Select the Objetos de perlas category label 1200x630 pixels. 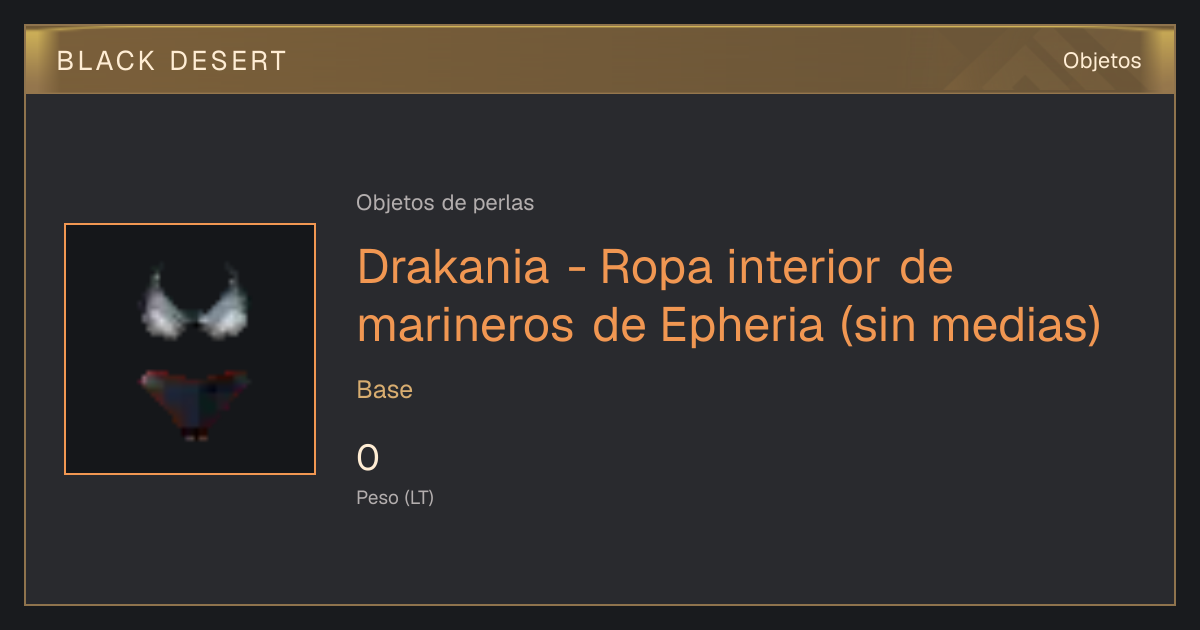[x=445, y=203]
